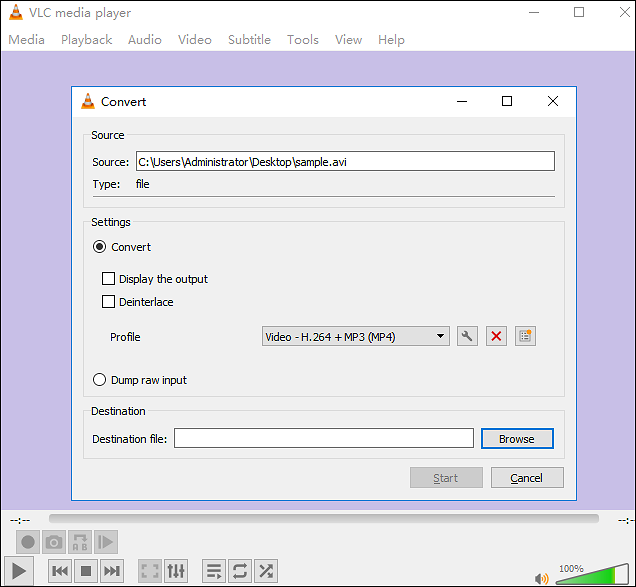Create a new profile icon
636x587 pixels.
click(x=526, y=337)
